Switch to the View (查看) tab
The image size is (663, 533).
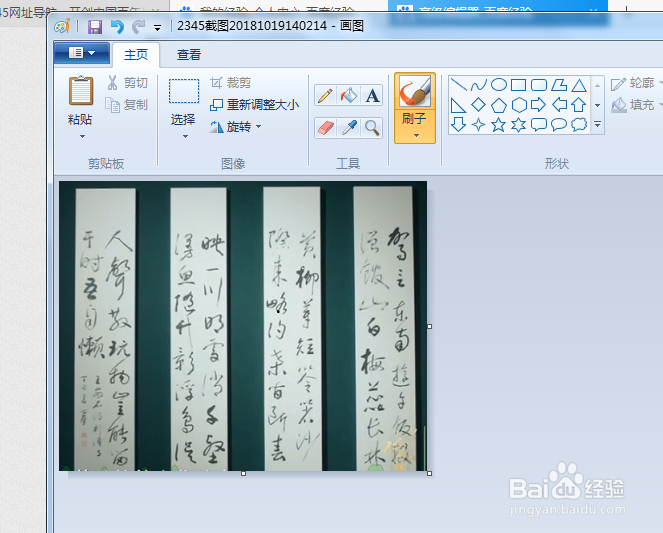coord(189,55)
